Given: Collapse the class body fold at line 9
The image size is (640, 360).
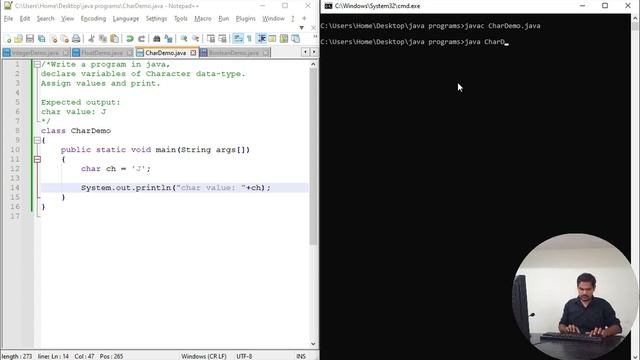Looking at the screenshot, I should click(x=37, y=140).
